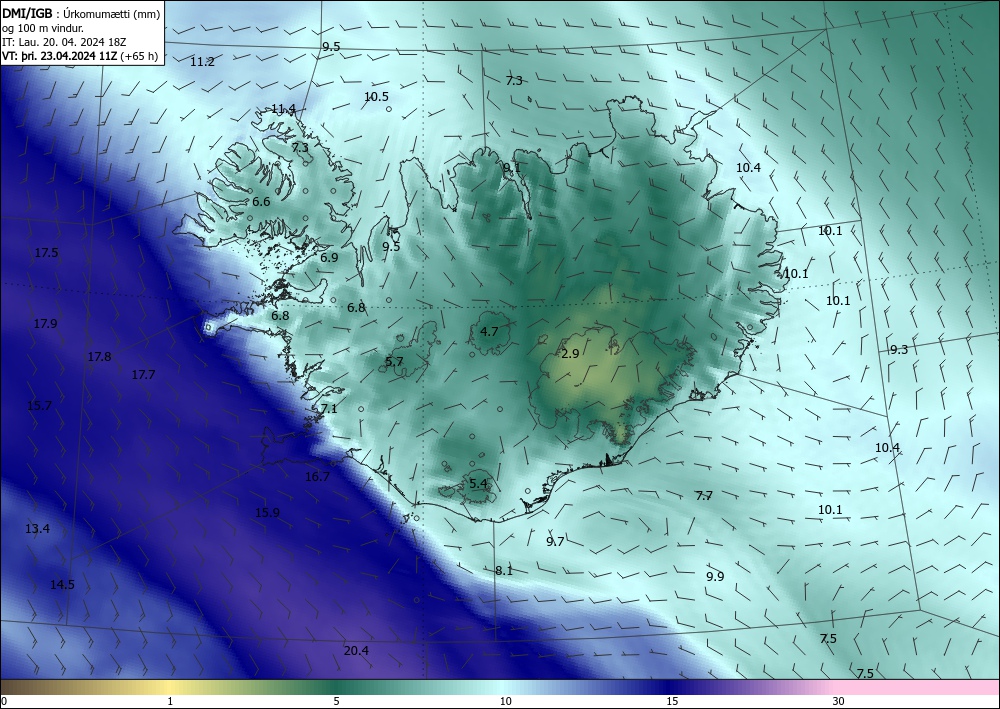
Task: Click the 15.9 value label
Action: point(267,513)
